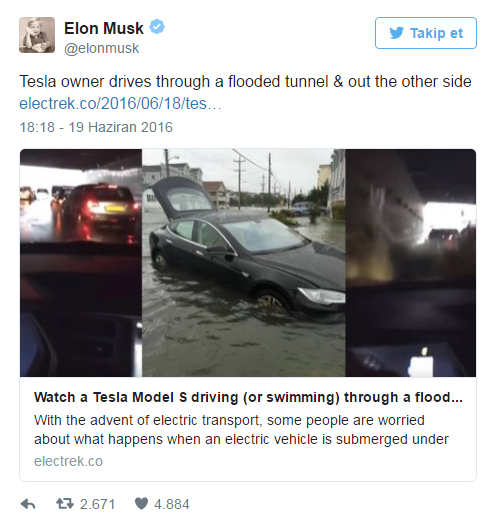
Task: Click the electrek.co domain in card
Action: [68, 461]
